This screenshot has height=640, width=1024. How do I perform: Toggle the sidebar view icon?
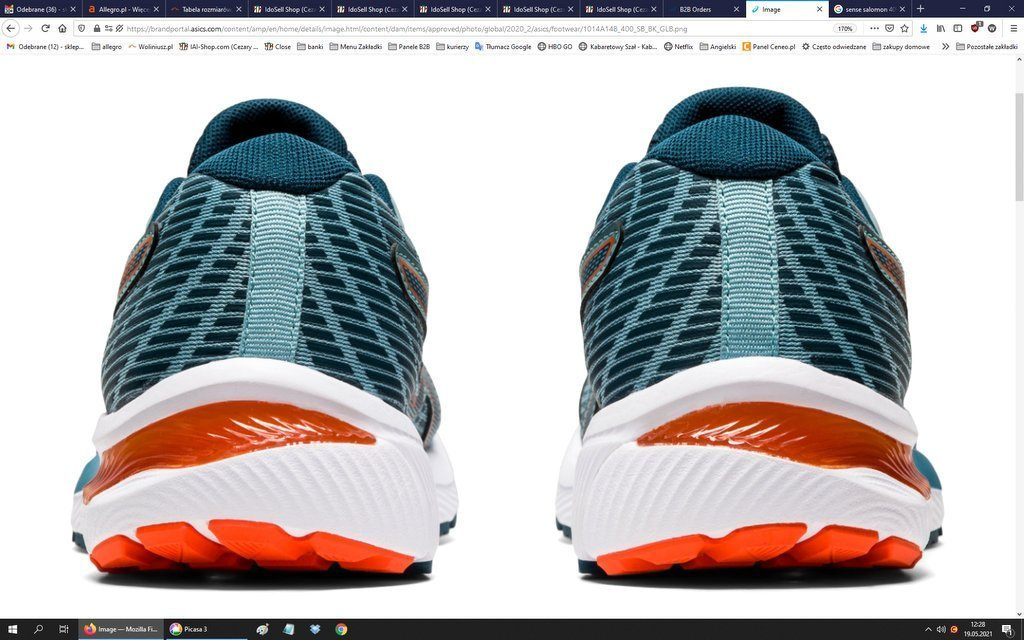coord(957,28)
